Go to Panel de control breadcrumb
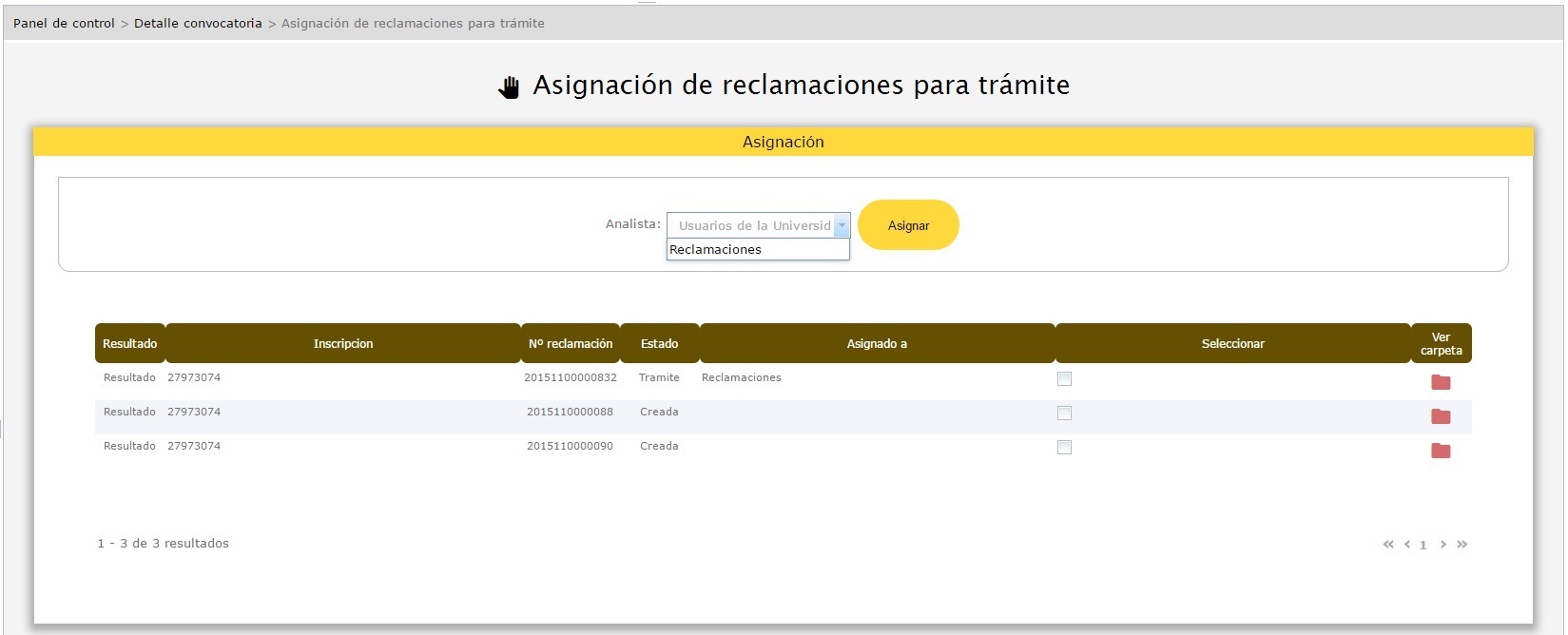The width and height of the screenshot is (1568, 635). coord(64,23)
